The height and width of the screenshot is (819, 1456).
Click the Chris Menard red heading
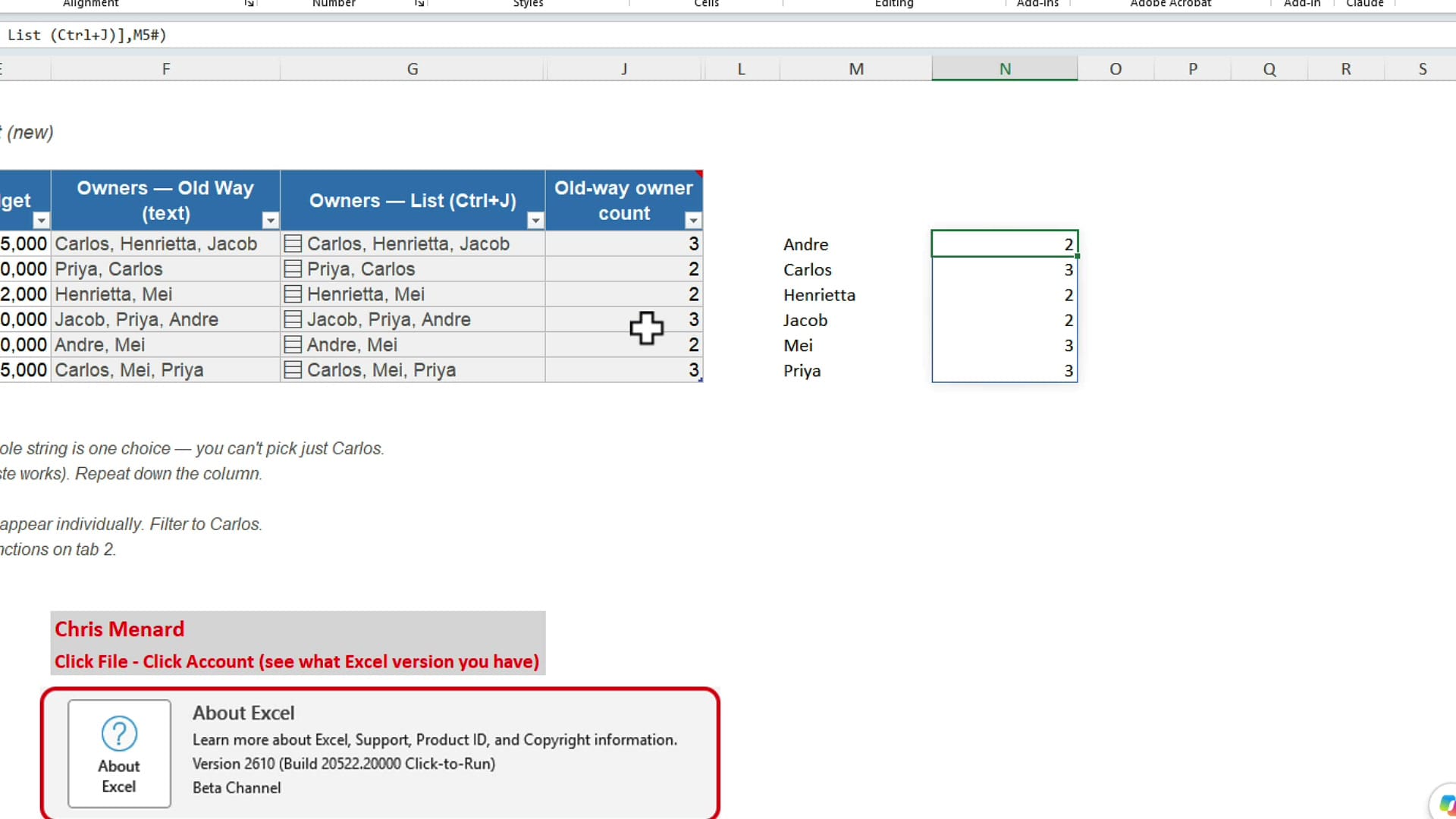point(120,629)
